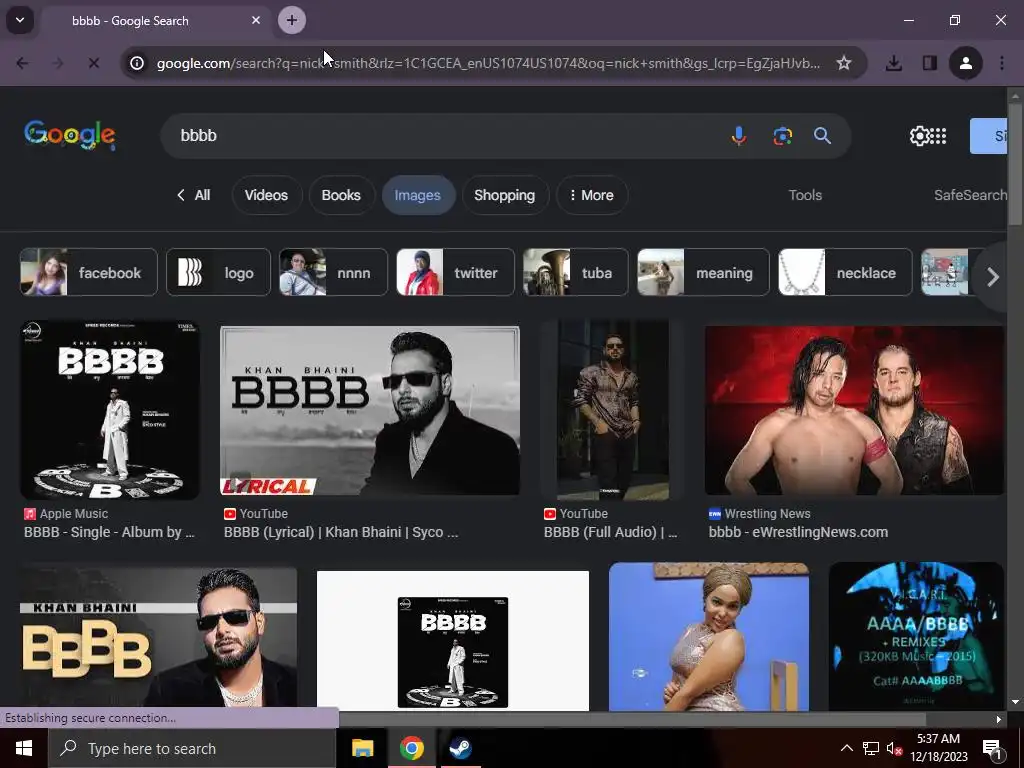Open 'bbbb - eWrestlingNews.com' link
Viewport: 1024px width, 768px height.
[x=798, y=532]
